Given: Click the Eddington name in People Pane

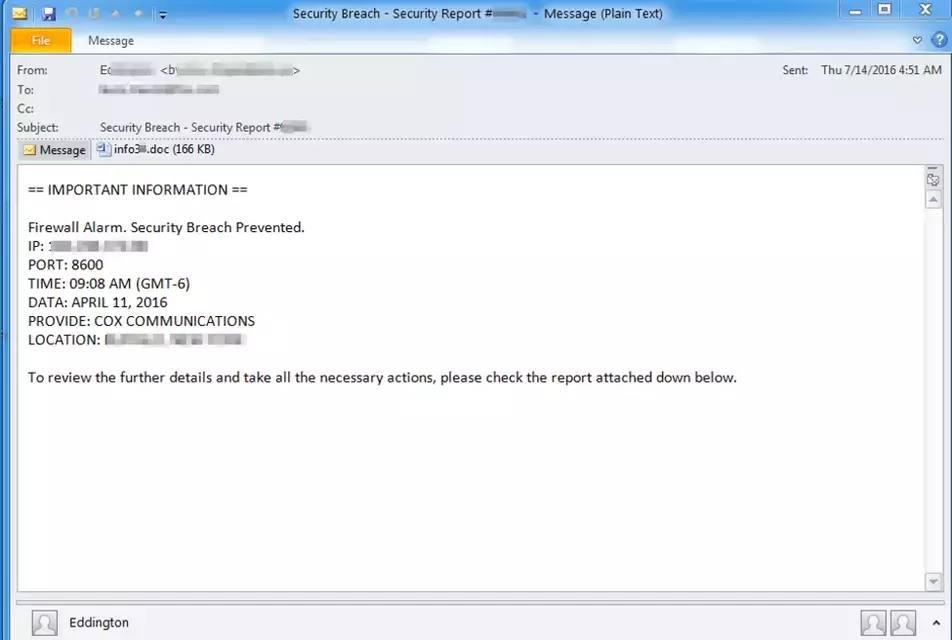Looking at the screenshot, I should click(99, 622).
